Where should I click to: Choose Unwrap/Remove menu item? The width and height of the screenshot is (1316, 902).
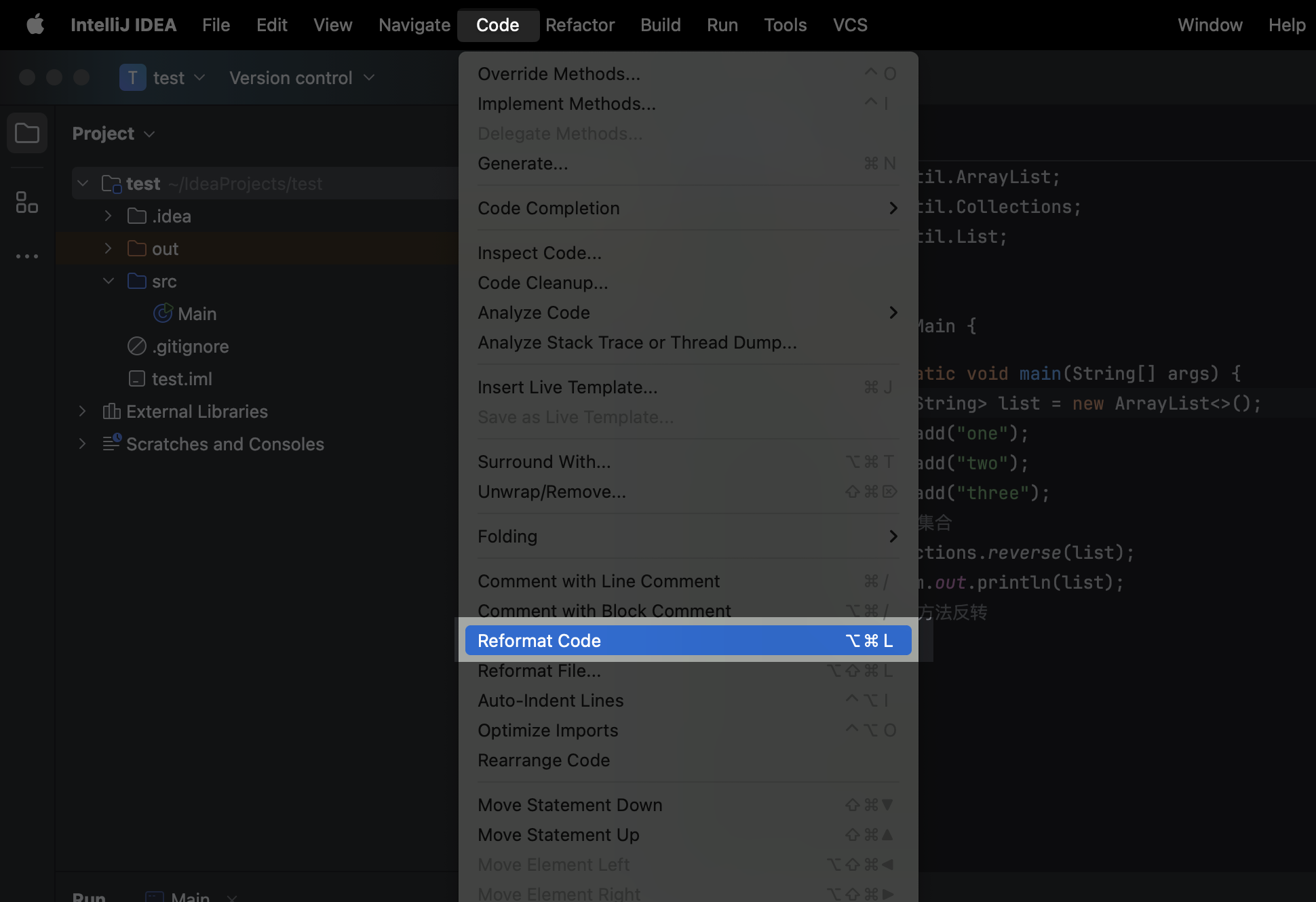click(688, 492)
